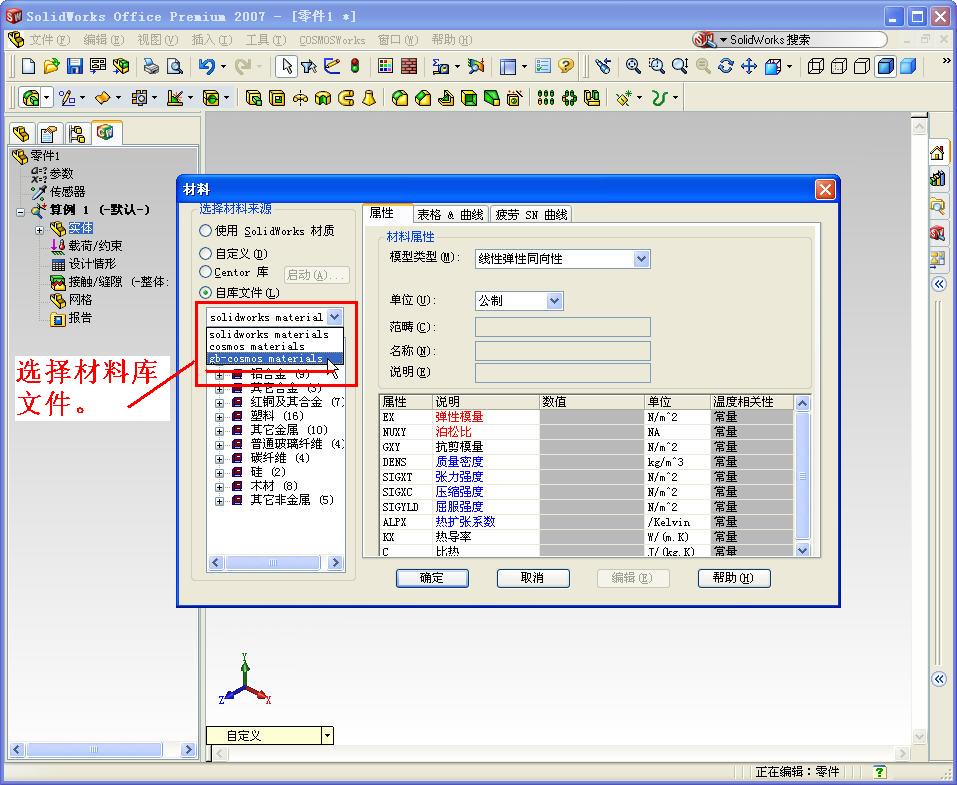957x785 pixels.
Task: Click the Wireframe display icon
Action: 815,66
